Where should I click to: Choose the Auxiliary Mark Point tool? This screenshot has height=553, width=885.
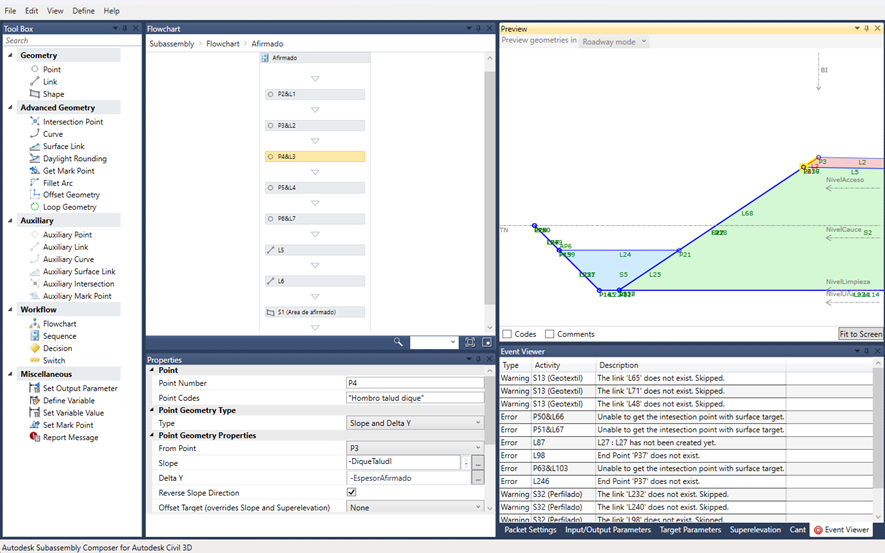tap(77, 296)
